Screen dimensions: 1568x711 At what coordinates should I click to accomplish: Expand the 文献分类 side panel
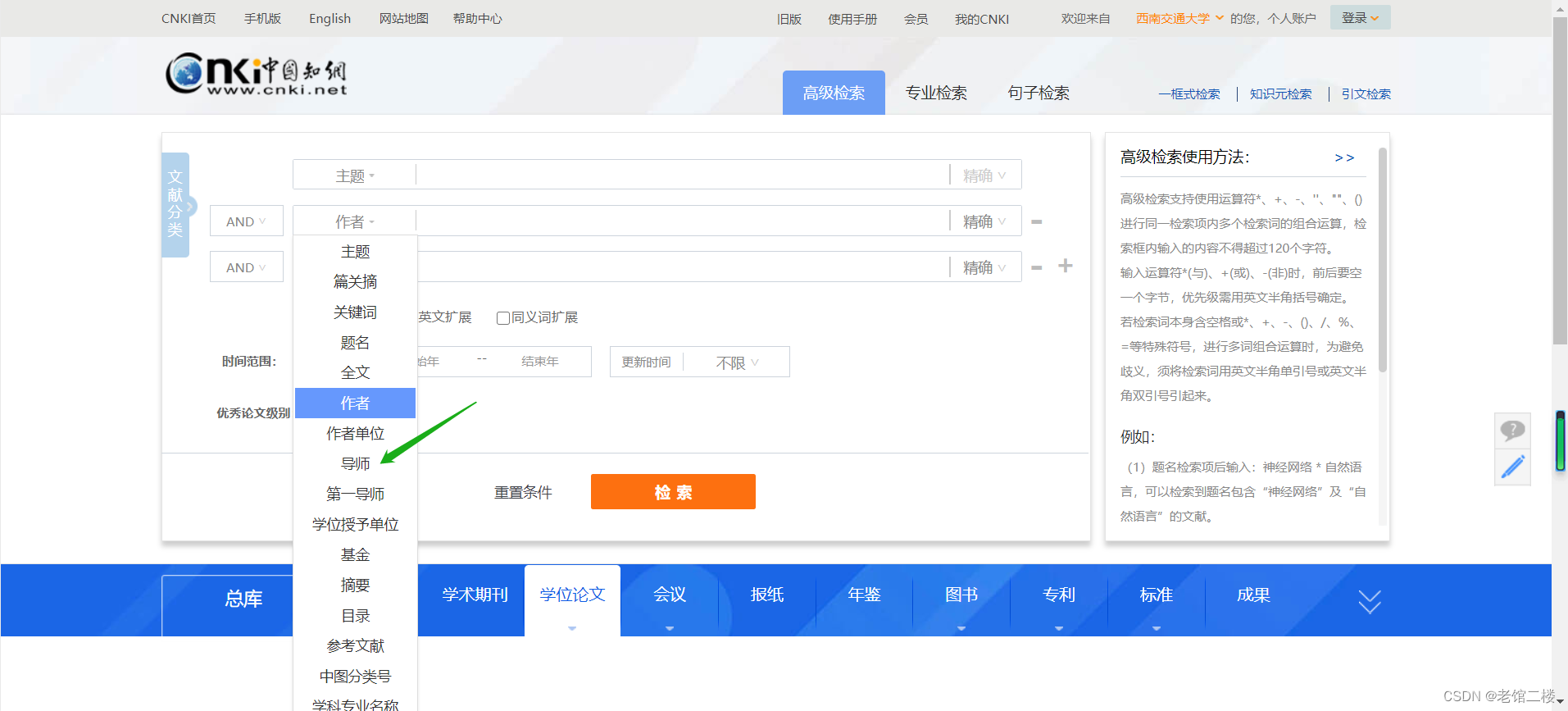(175, 204)
